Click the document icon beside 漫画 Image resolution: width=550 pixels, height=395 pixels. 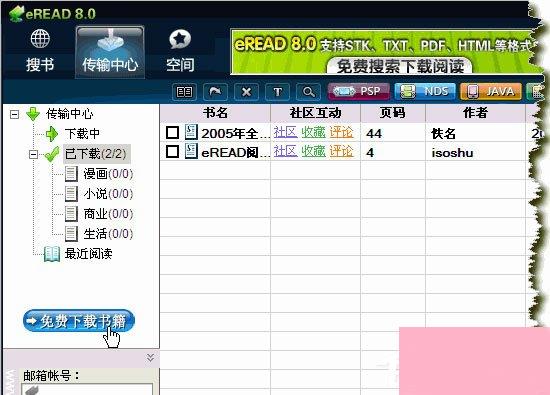pyautogui.click(x=71, y=174)
